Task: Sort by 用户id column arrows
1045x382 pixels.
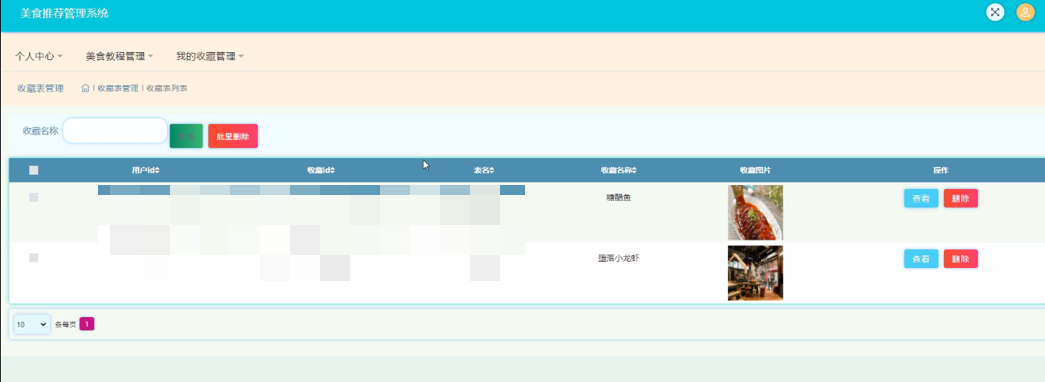Action: pyautogui.click(x=158, y=171)
